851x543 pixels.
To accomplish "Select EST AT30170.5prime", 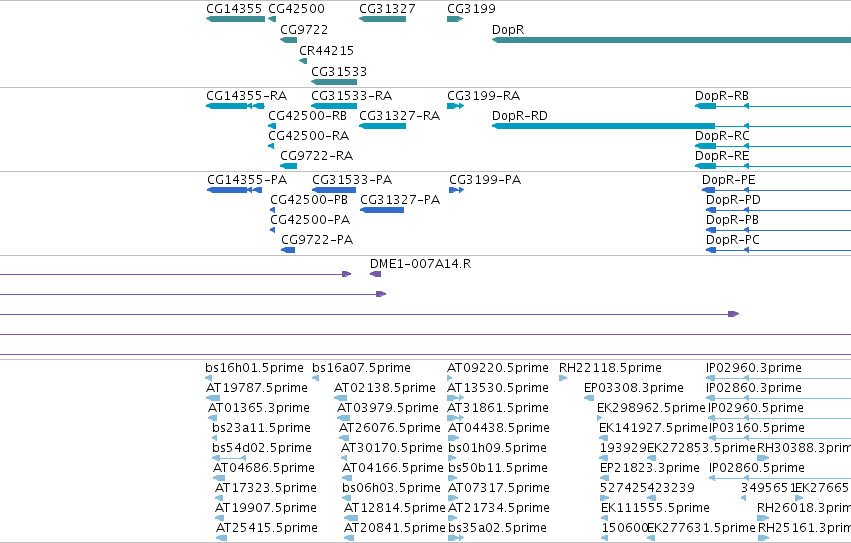I will (x=345, y=459).
